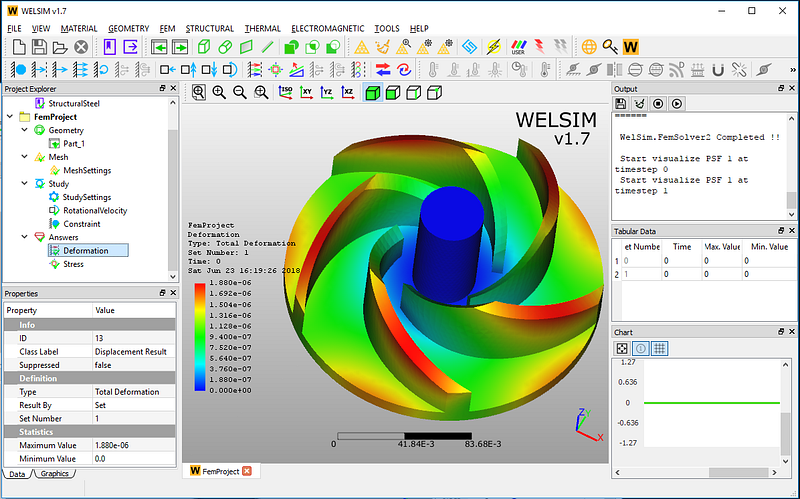Open the orange globe web icon

589,47
